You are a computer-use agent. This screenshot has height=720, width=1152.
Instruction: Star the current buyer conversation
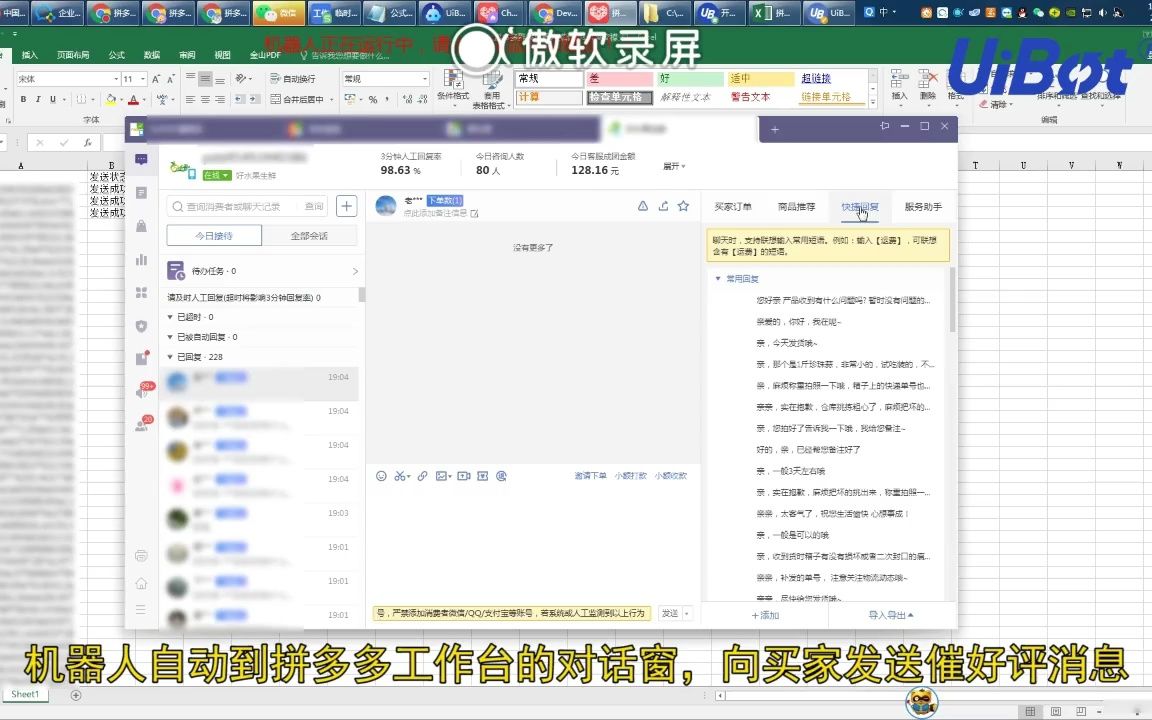pyautogui.click(x=683, y=205)
